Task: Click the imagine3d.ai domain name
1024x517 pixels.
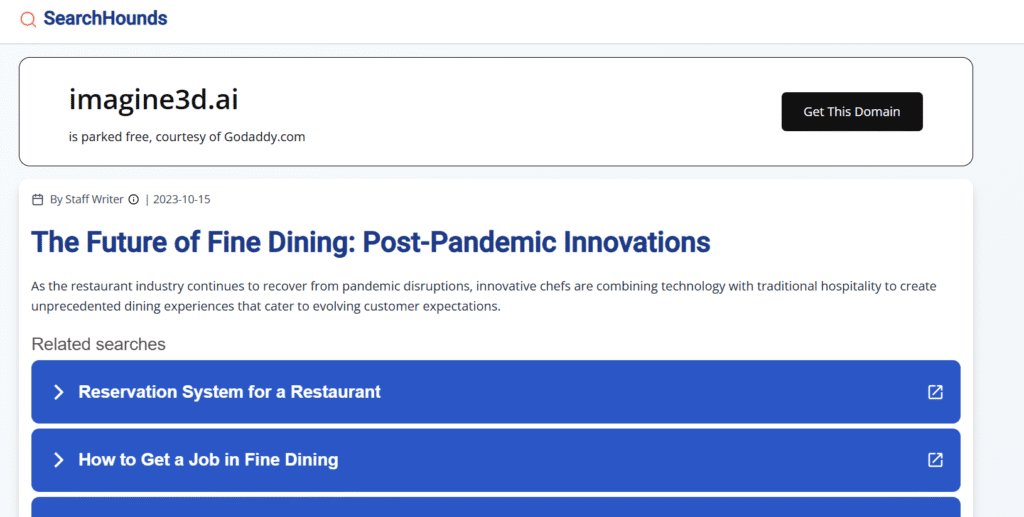Action: tap(153, 99)
